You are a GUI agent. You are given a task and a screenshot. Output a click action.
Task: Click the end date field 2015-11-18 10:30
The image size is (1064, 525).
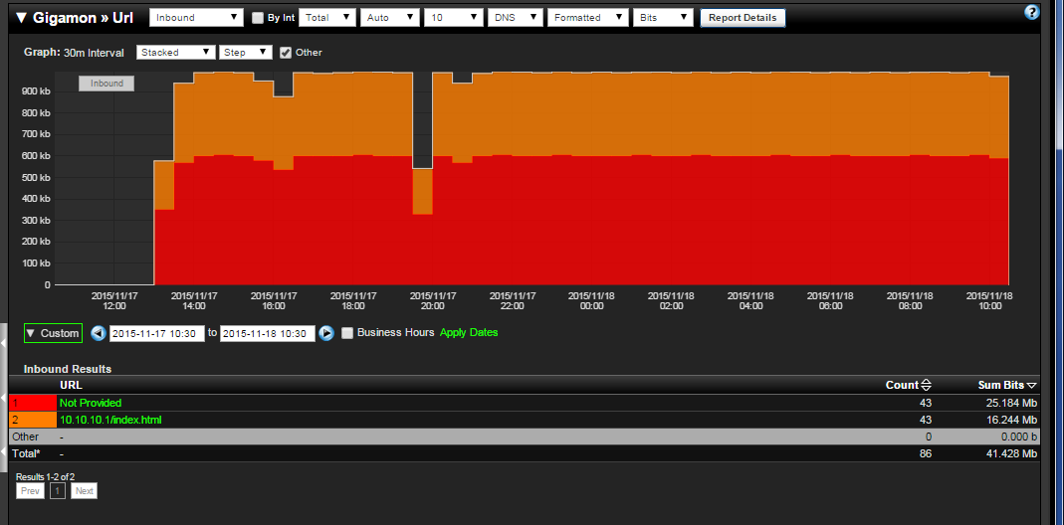[x=267, y=333]
